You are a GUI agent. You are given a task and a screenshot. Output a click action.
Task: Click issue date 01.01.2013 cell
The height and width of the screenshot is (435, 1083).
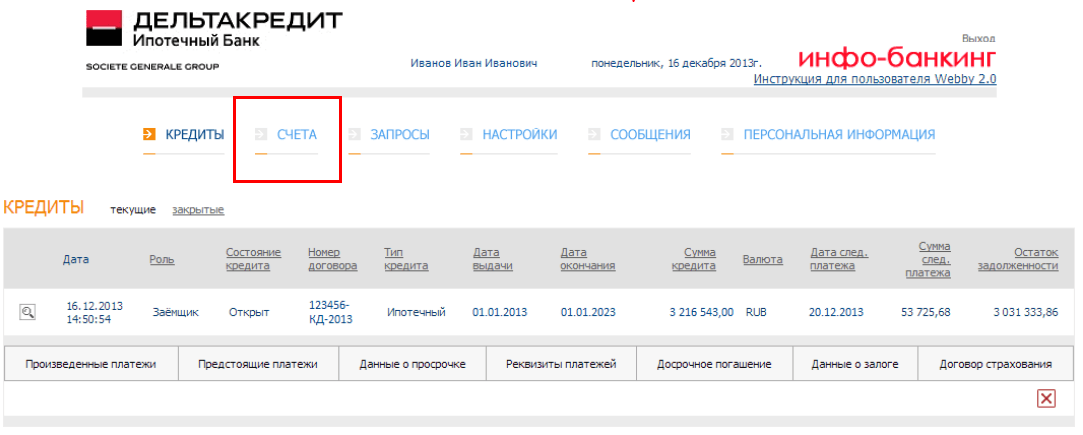pyautogui.click(x=499, y=312)
